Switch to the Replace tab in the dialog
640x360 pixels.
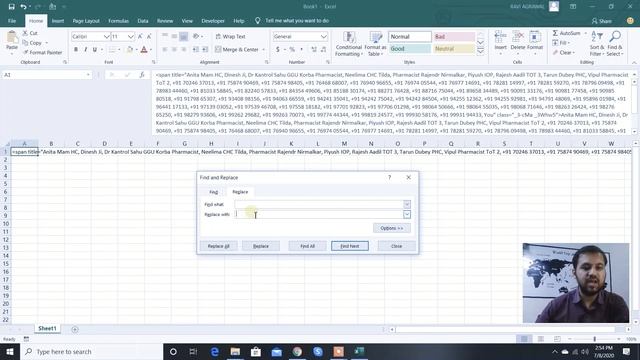tap(240, 192)
